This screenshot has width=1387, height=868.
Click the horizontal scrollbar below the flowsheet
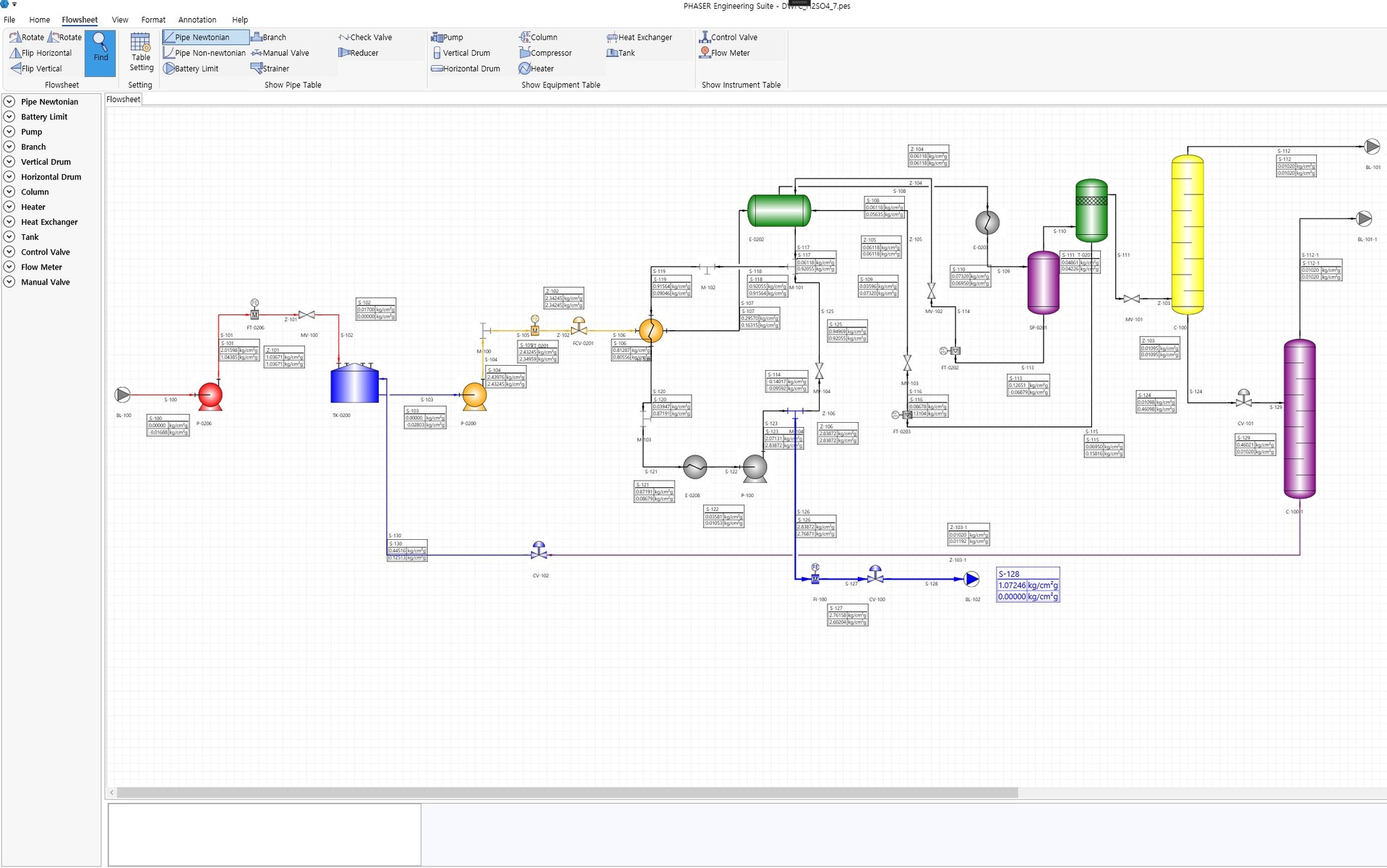coord(567,793)
